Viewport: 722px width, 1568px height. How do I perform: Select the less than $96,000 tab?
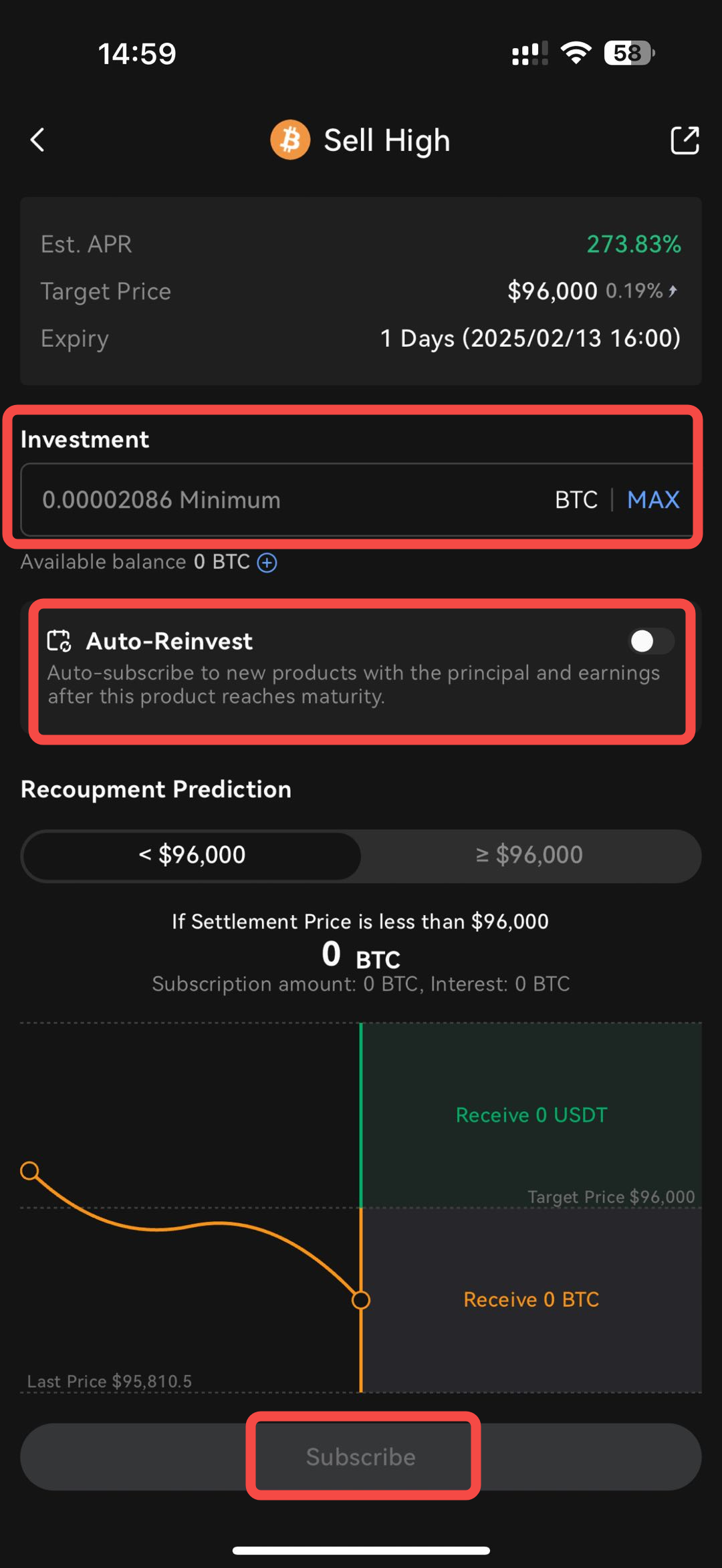[x=192, y=855]
